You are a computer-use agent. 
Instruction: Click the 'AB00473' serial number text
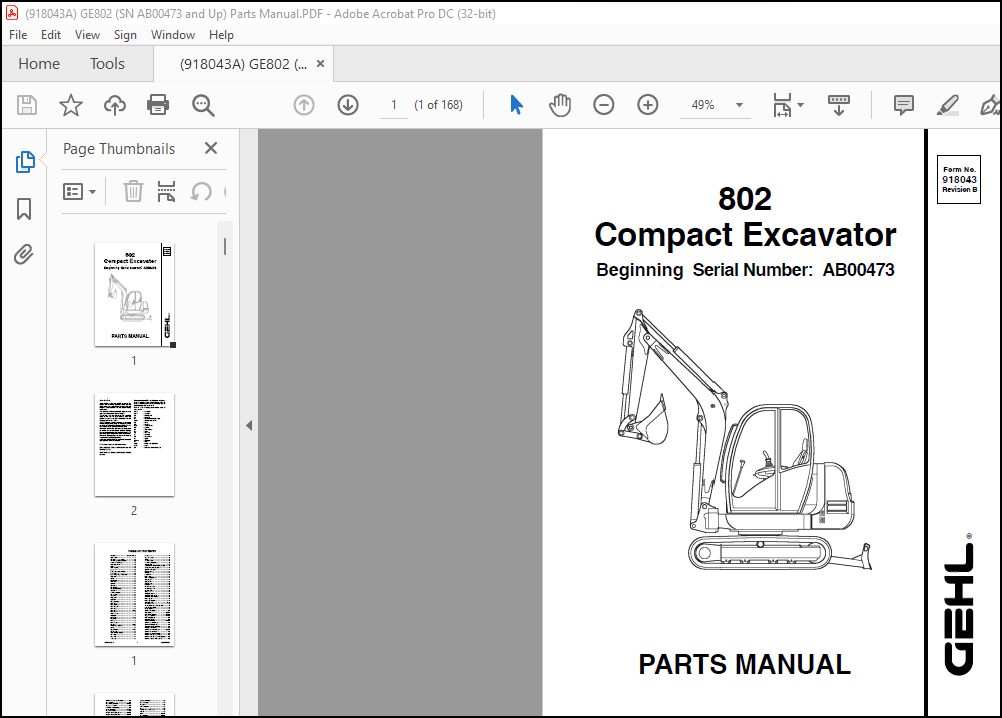tap(858, 270)
